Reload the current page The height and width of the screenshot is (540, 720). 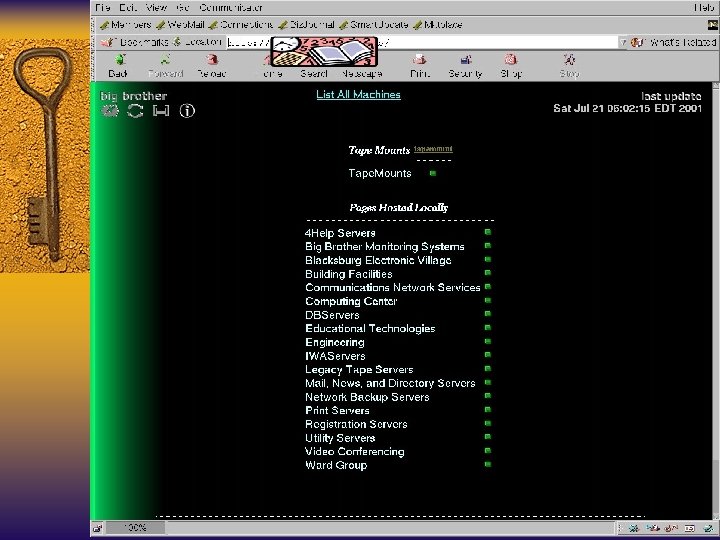212,66
